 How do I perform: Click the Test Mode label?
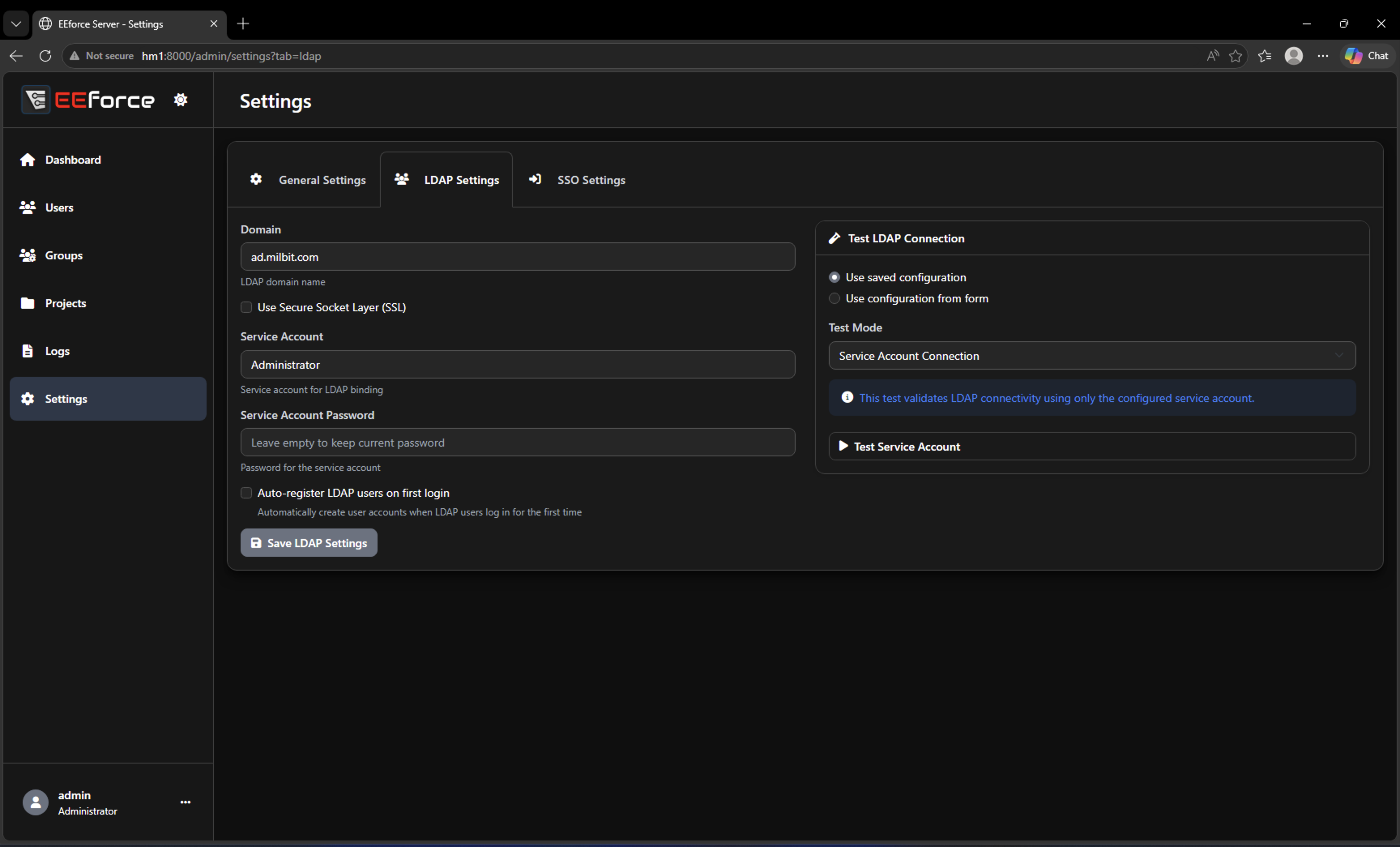[855, 327]
